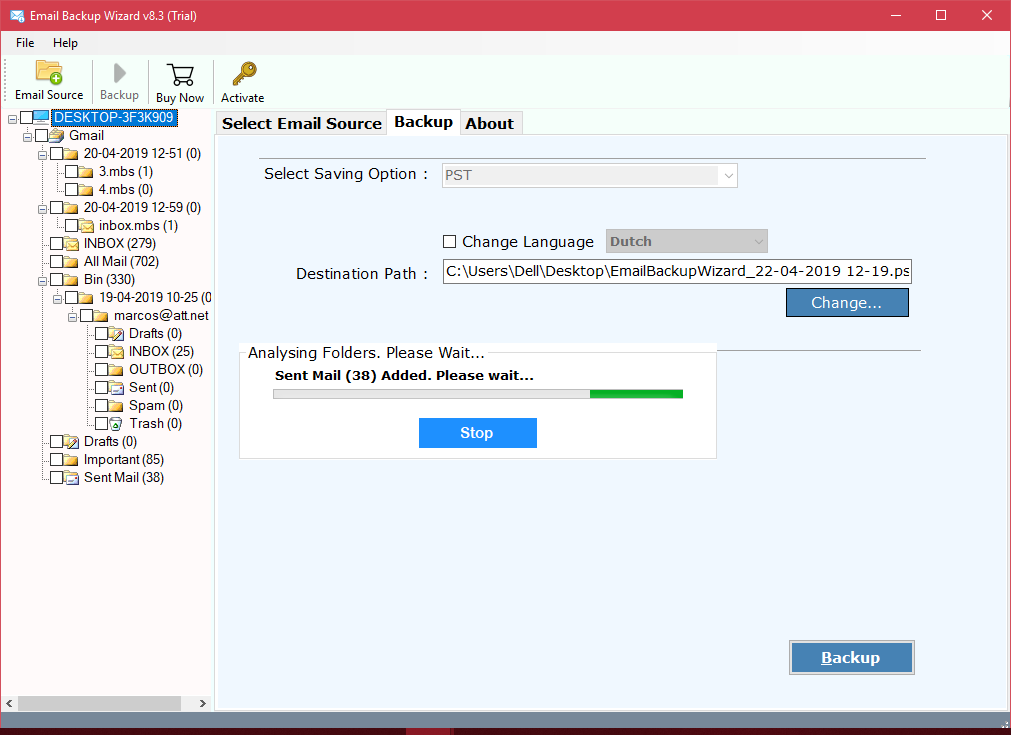Viewport: 1011px width, 735px height.
Task: Switch to Select Email Source tab
Action: [x=302, y=124]
